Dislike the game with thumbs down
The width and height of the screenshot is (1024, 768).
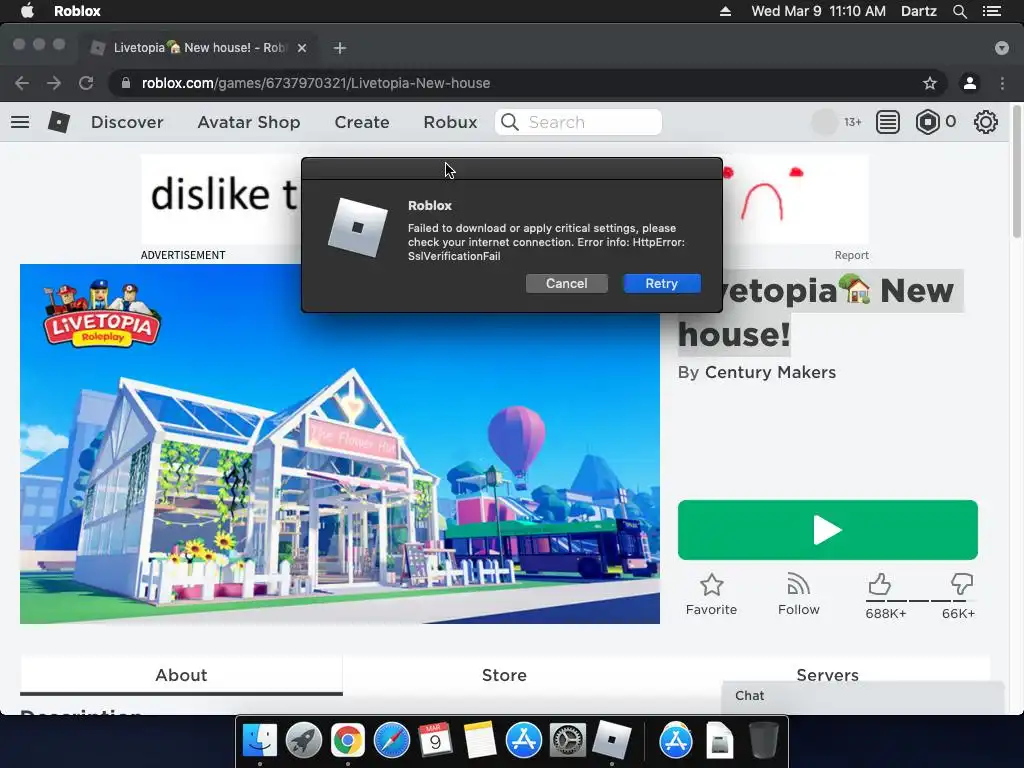click(961, 584)
